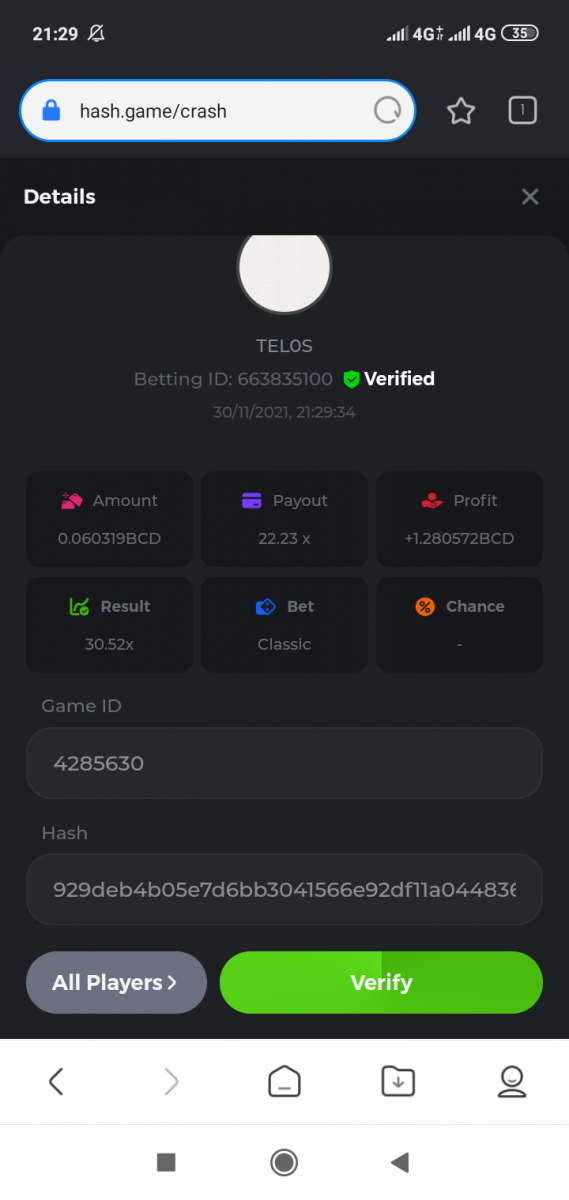This screenshot has width=569, height=1200.
Task: Open the All Players list
Action: 116,982
